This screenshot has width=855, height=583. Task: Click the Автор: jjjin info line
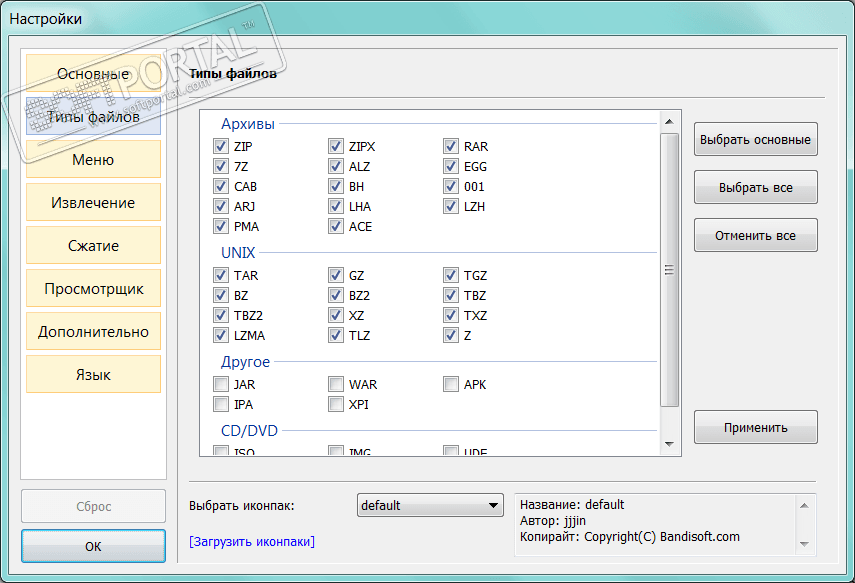552,521
